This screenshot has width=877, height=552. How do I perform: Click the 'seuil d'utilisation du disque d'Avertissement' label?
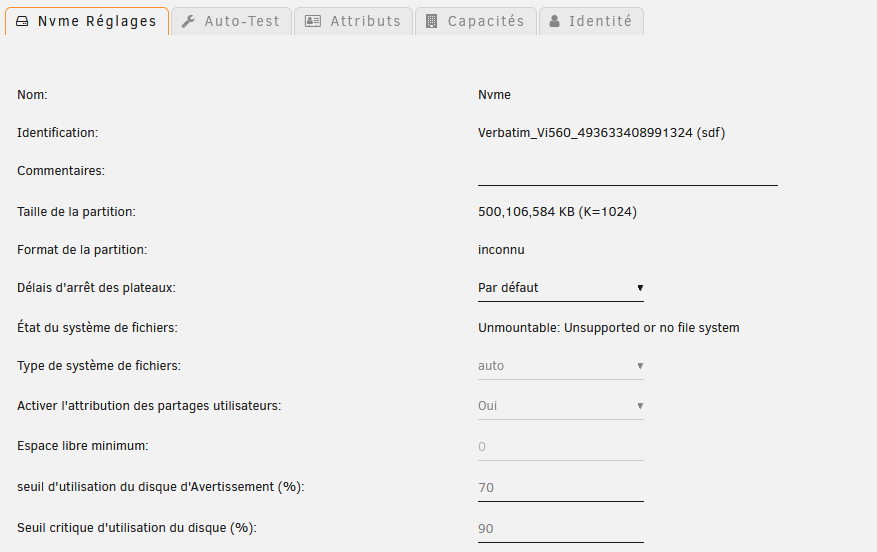point(161,487)
